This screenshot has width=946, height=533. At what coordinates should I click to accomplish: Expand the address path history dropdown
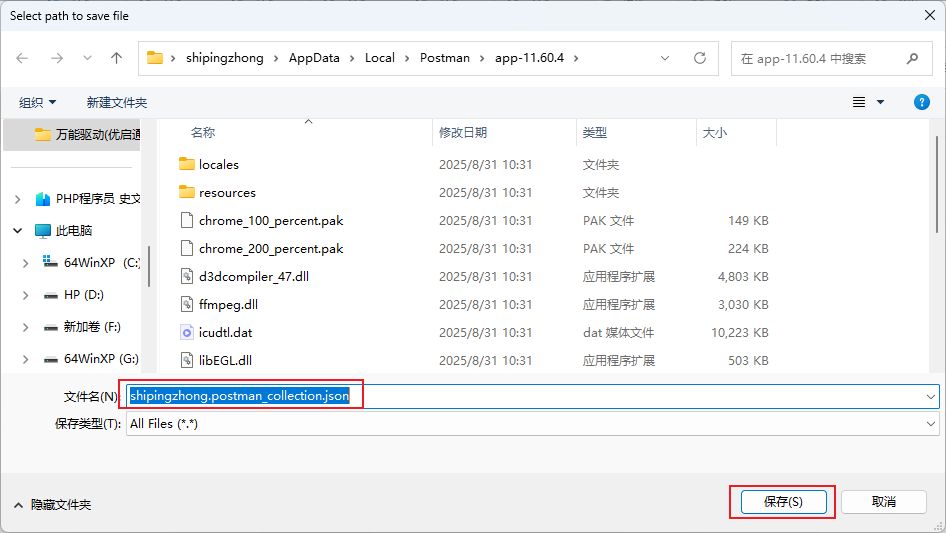pos(666,58)
